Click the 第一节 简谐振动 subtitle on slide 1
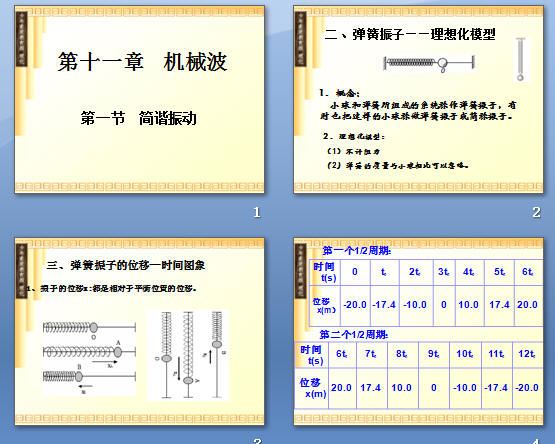Screen dimensions: 555x444 [x=138, y=118]
